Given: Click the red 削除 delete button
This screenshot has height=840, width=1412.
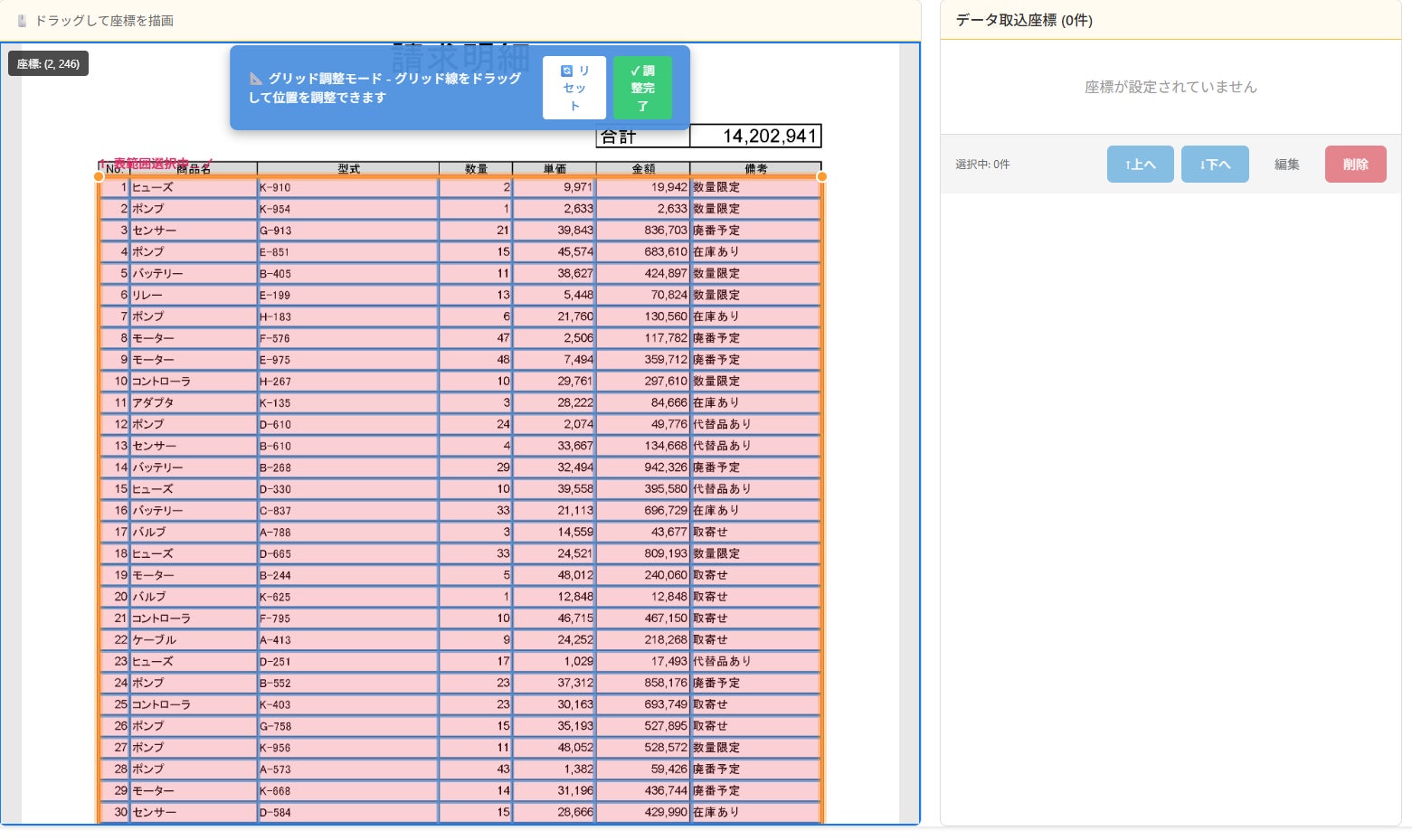Looking at the screenshot, I should click(x=1355, y=165).
